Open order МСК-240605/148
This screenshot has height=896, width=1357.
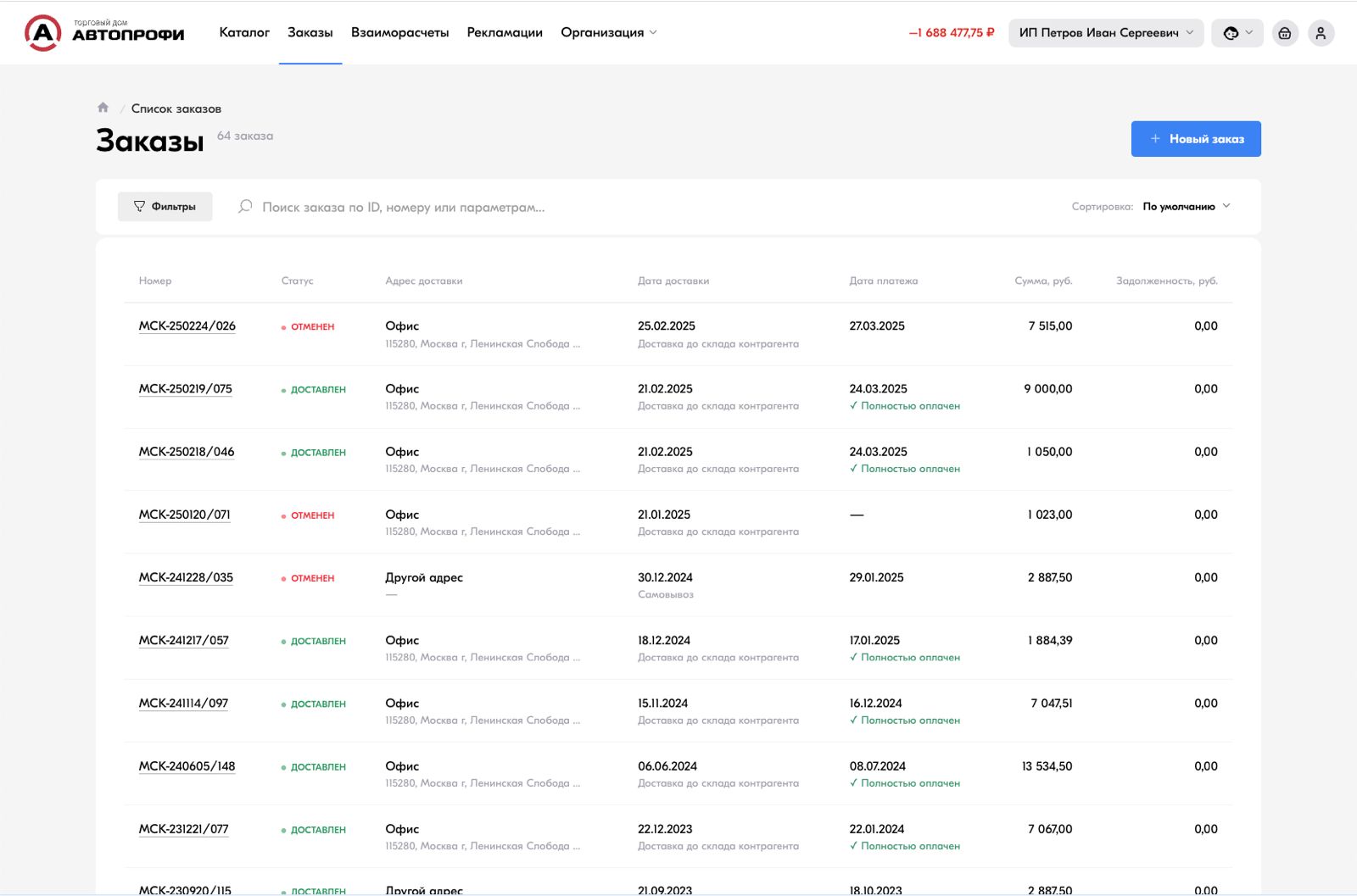tap(187, 766)
